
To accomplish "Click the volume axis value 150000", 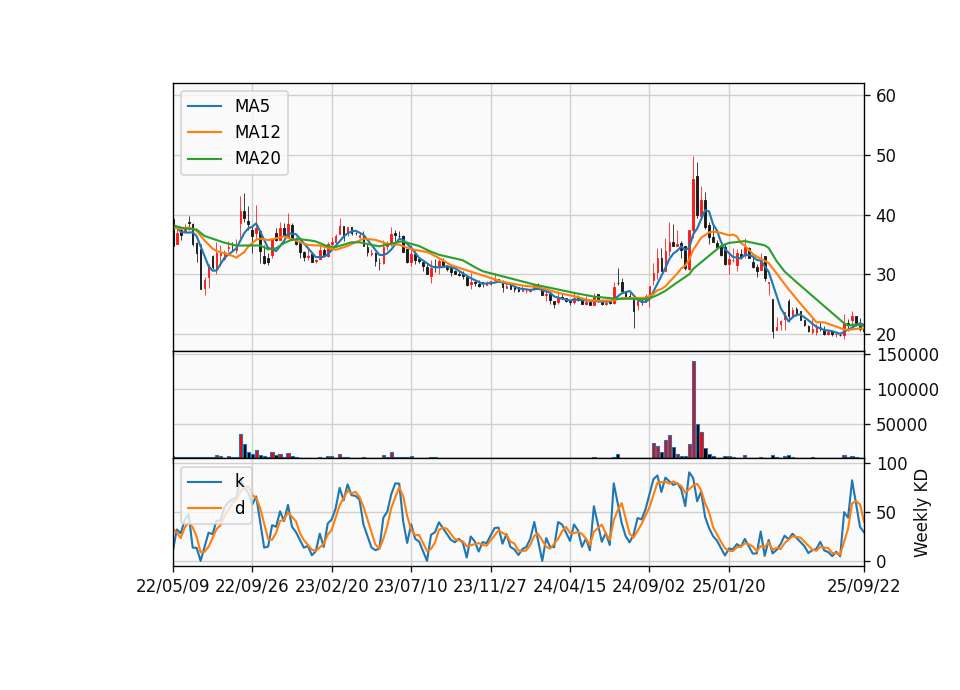I will (908, 355).
